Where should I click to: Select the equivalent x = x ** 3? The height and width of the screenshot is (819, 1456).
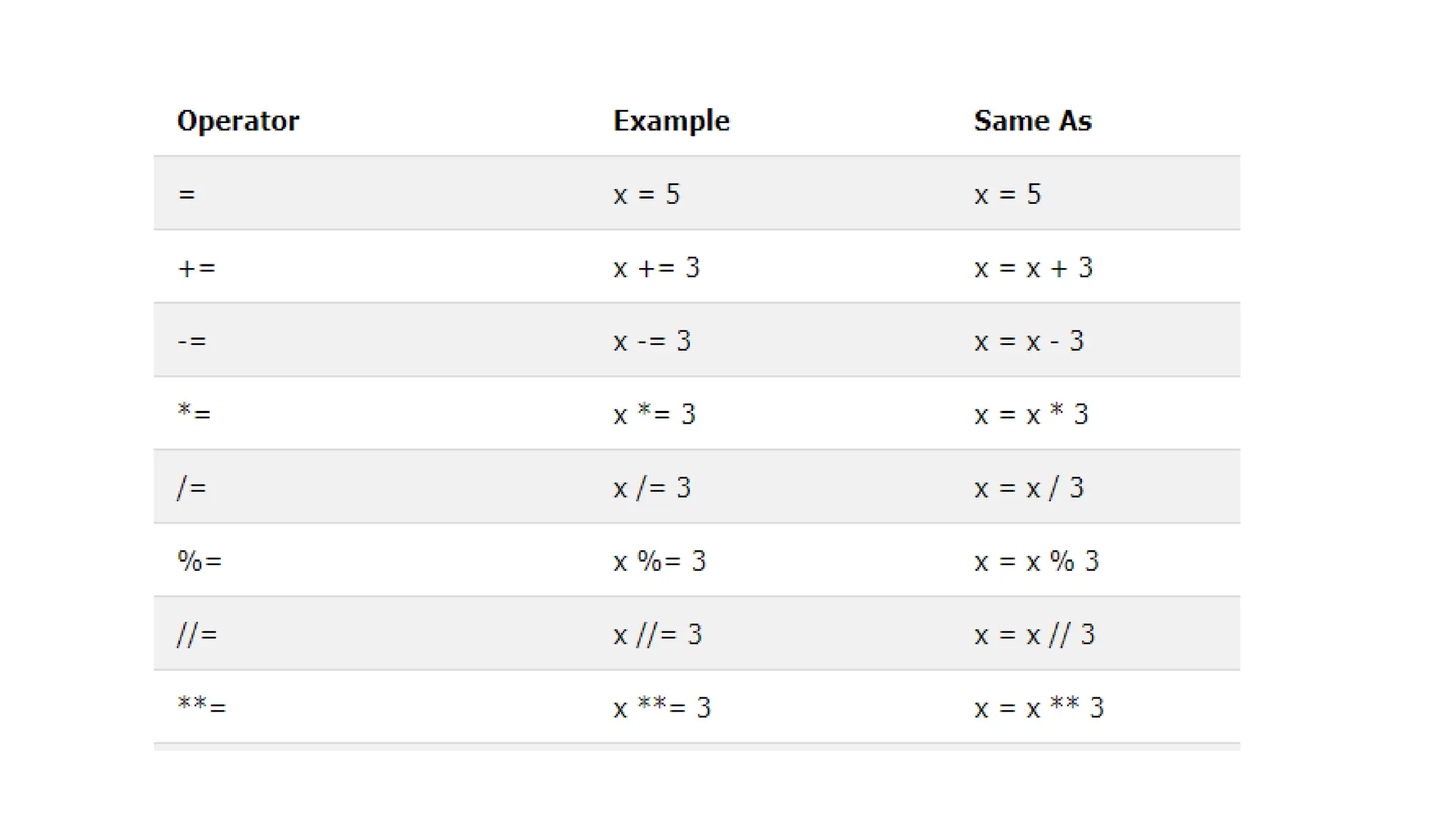click(x=1039, y=707)
